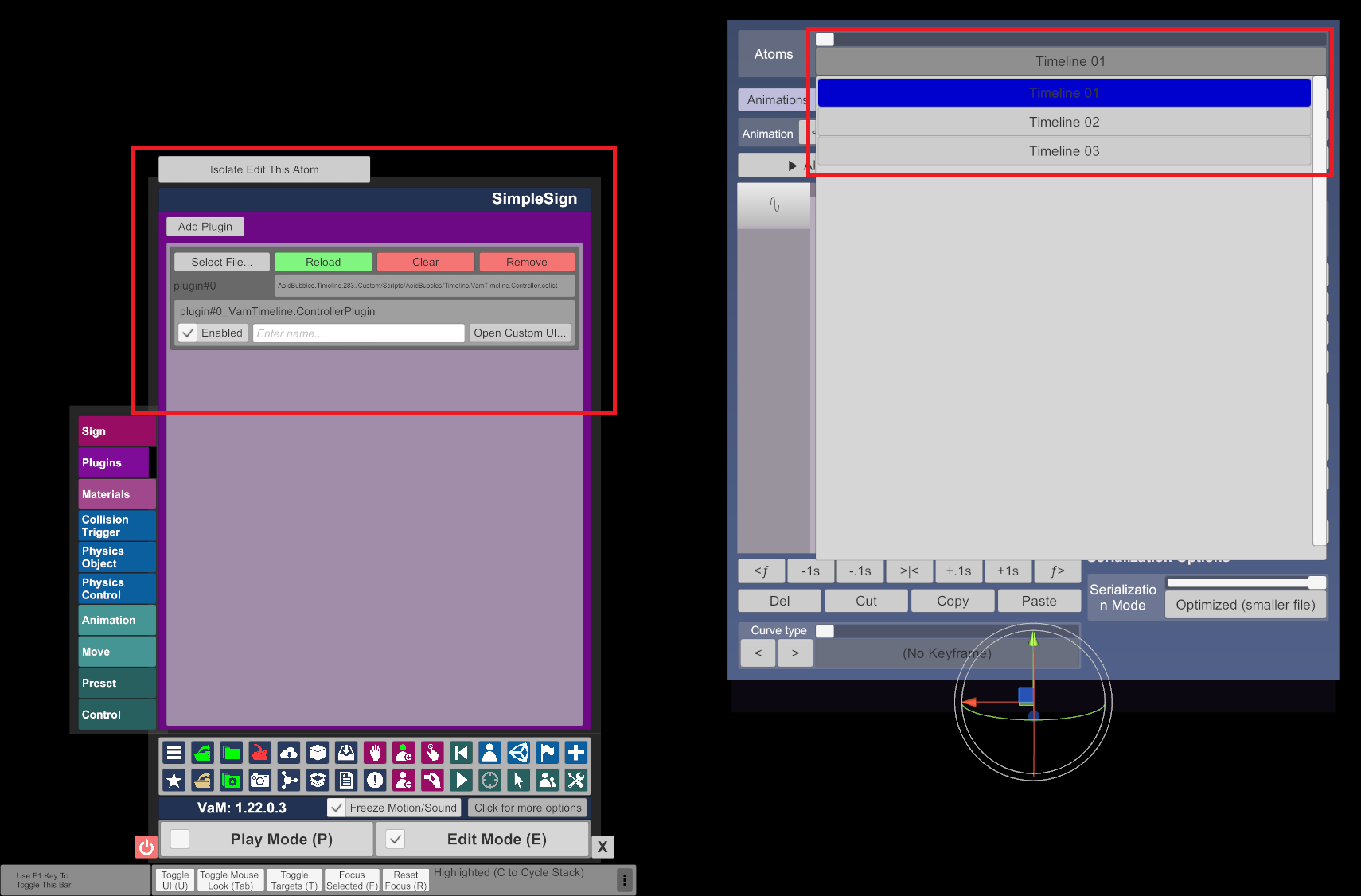Collapse the Timeline 01 dropdown header
This screenshot has height=896, width=1361.
coord(1070,61)
